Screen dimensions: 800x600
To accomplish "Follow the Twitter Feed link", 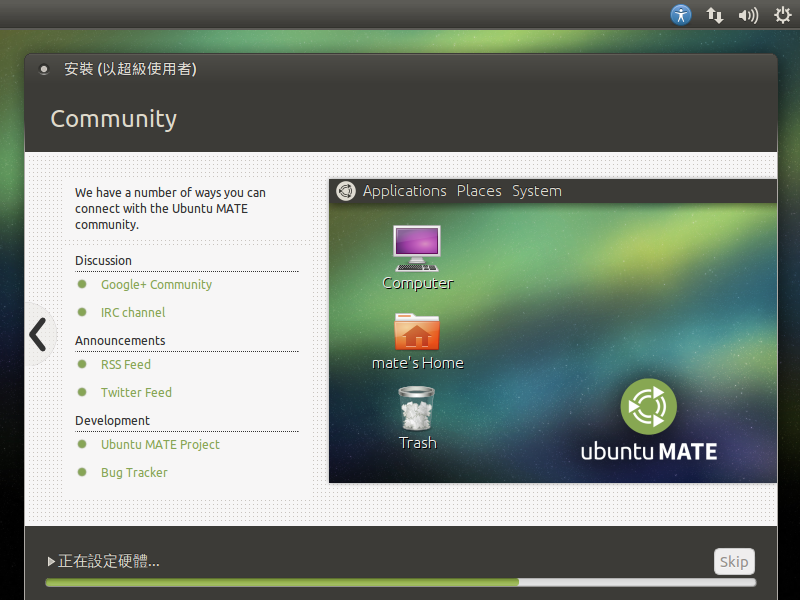I will 136,393.
